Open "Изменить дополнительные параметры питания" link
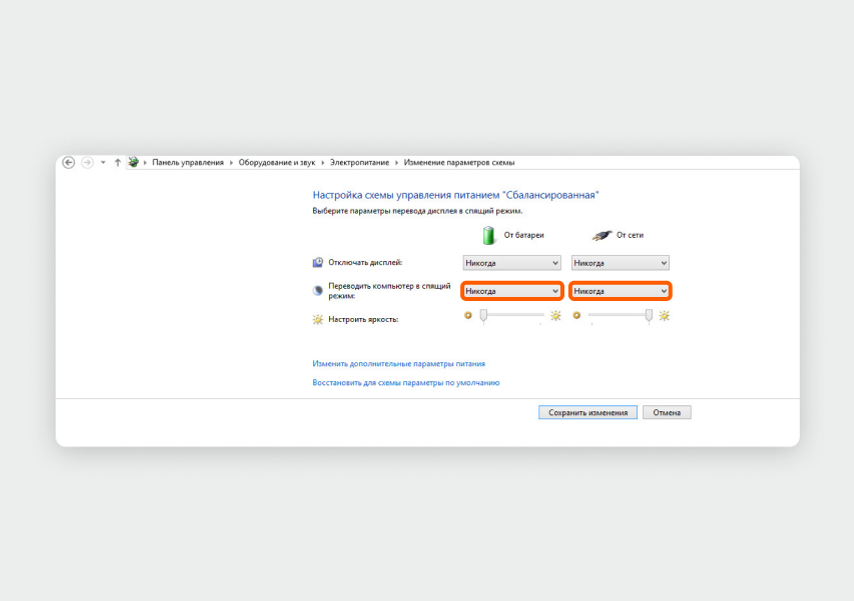The image size is (854, 601). (399, 363)
